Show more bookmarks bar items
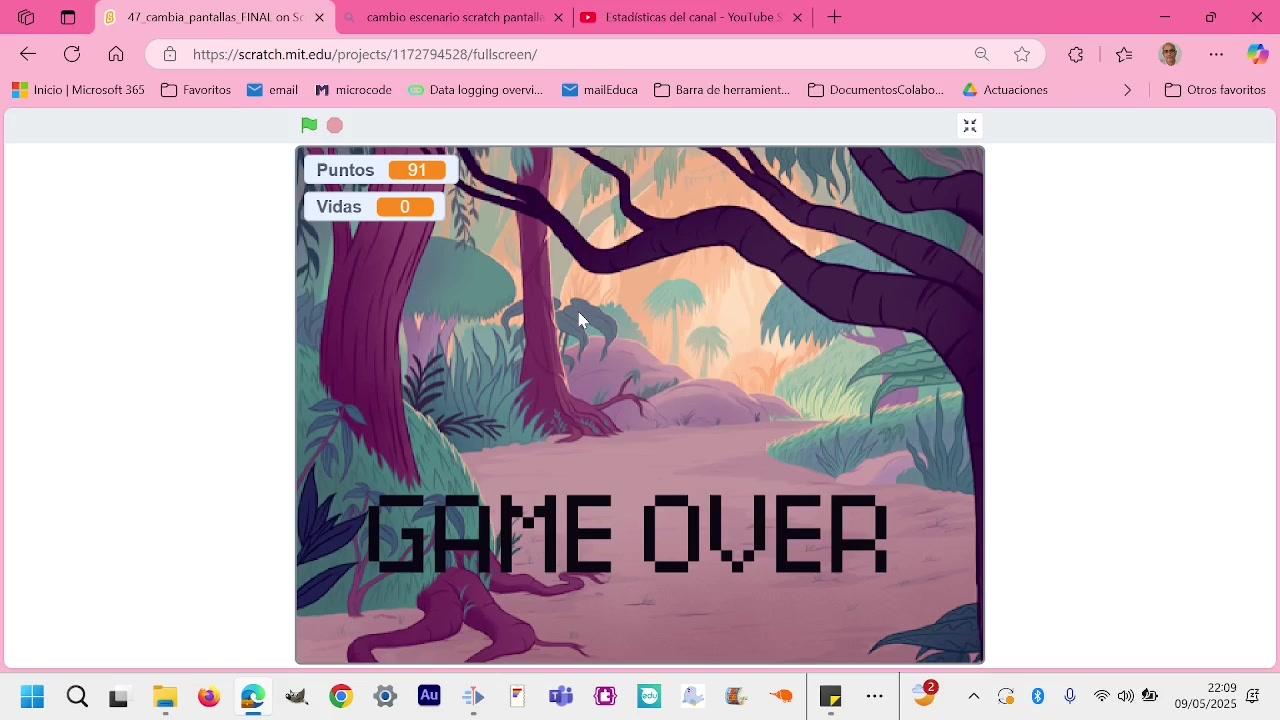Viewport: 1280px width, 720px height. coord(1128,90)
